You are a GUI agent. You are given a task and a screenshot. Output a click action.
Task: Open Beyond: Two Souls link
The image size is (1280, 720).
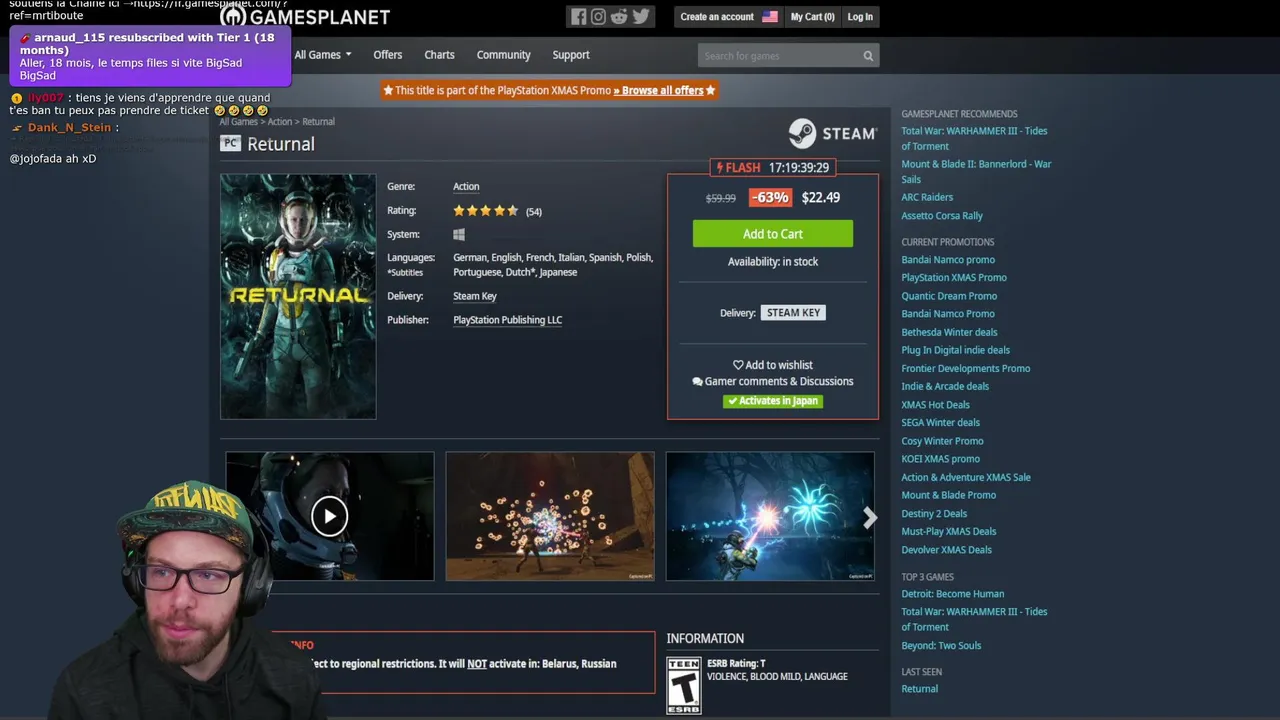941,646
